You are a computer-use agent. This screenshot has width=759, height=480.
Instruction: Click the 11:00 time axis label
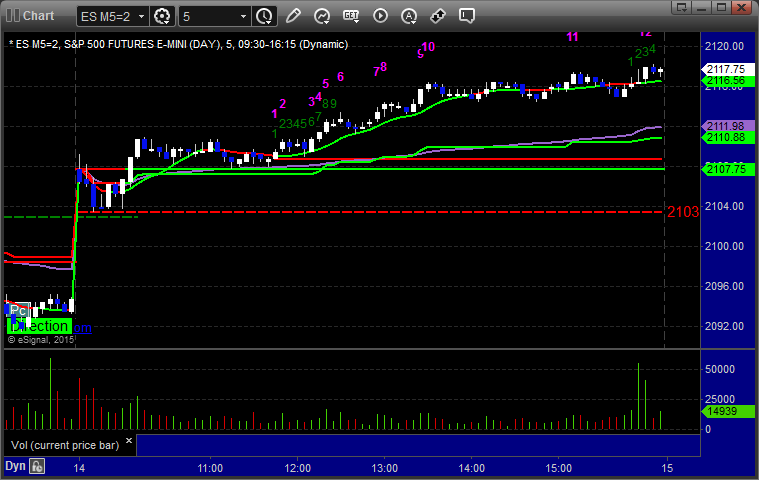pos(210,468)
